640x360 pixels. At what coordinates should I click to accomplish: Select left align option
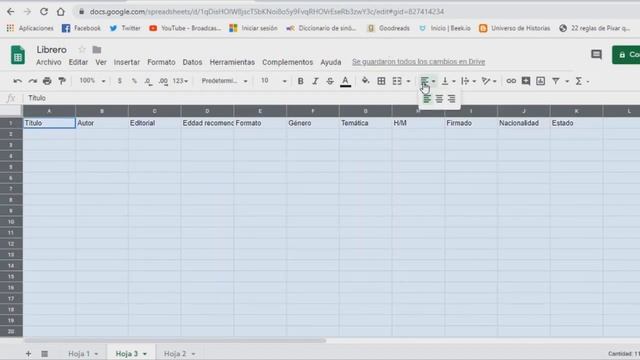(x=427, y=99)
